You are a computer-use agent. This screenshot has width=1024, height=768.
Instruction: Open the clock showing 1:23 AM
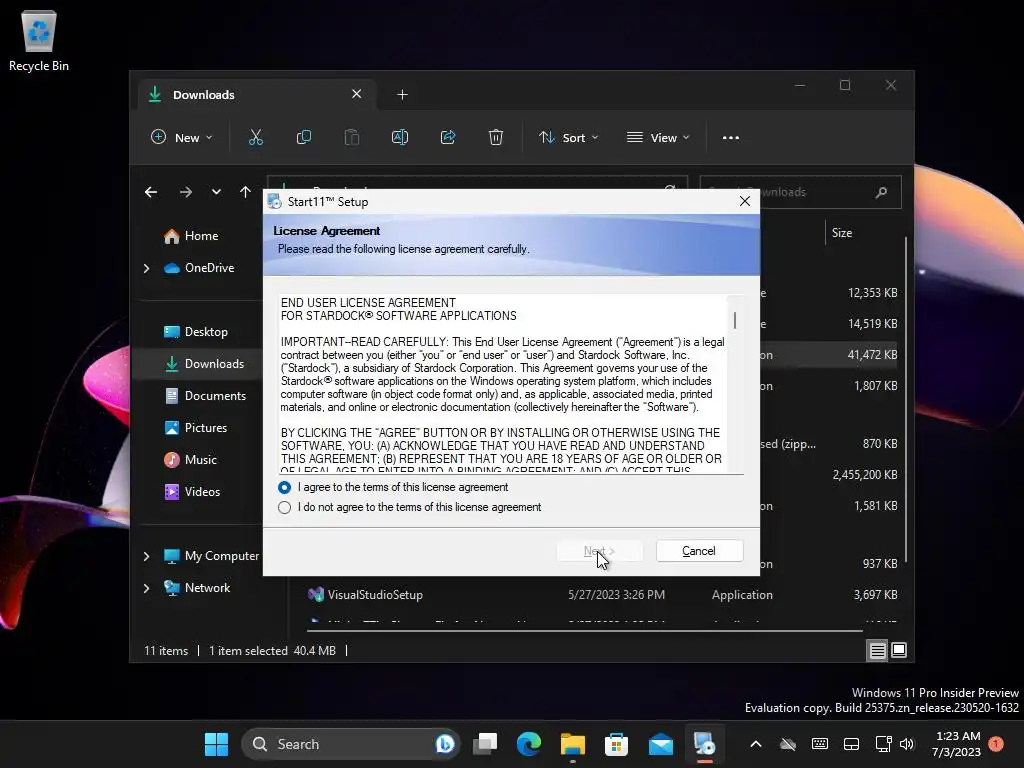pos(956,744)
